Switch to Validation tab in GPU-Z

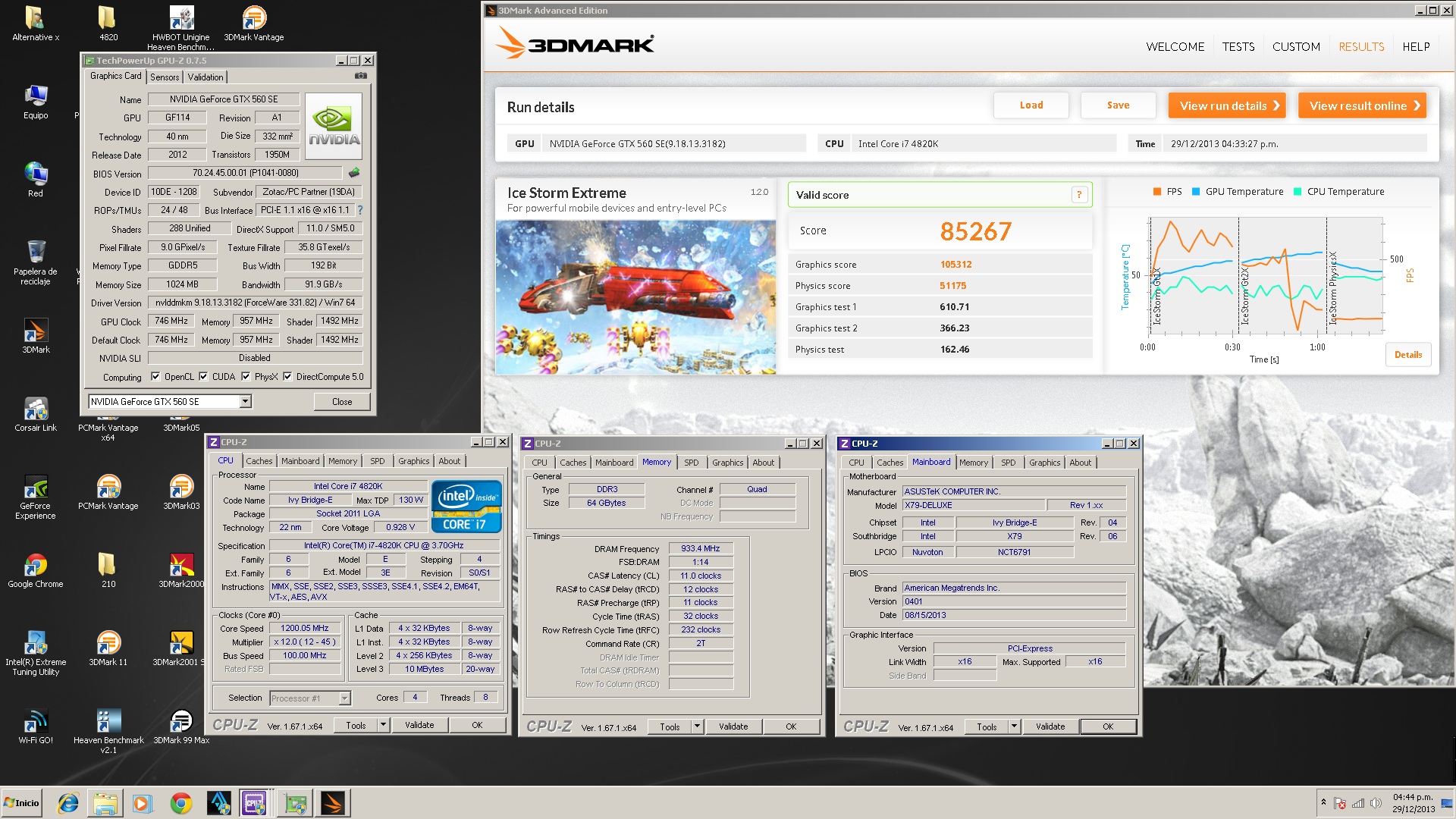point(206,77)
